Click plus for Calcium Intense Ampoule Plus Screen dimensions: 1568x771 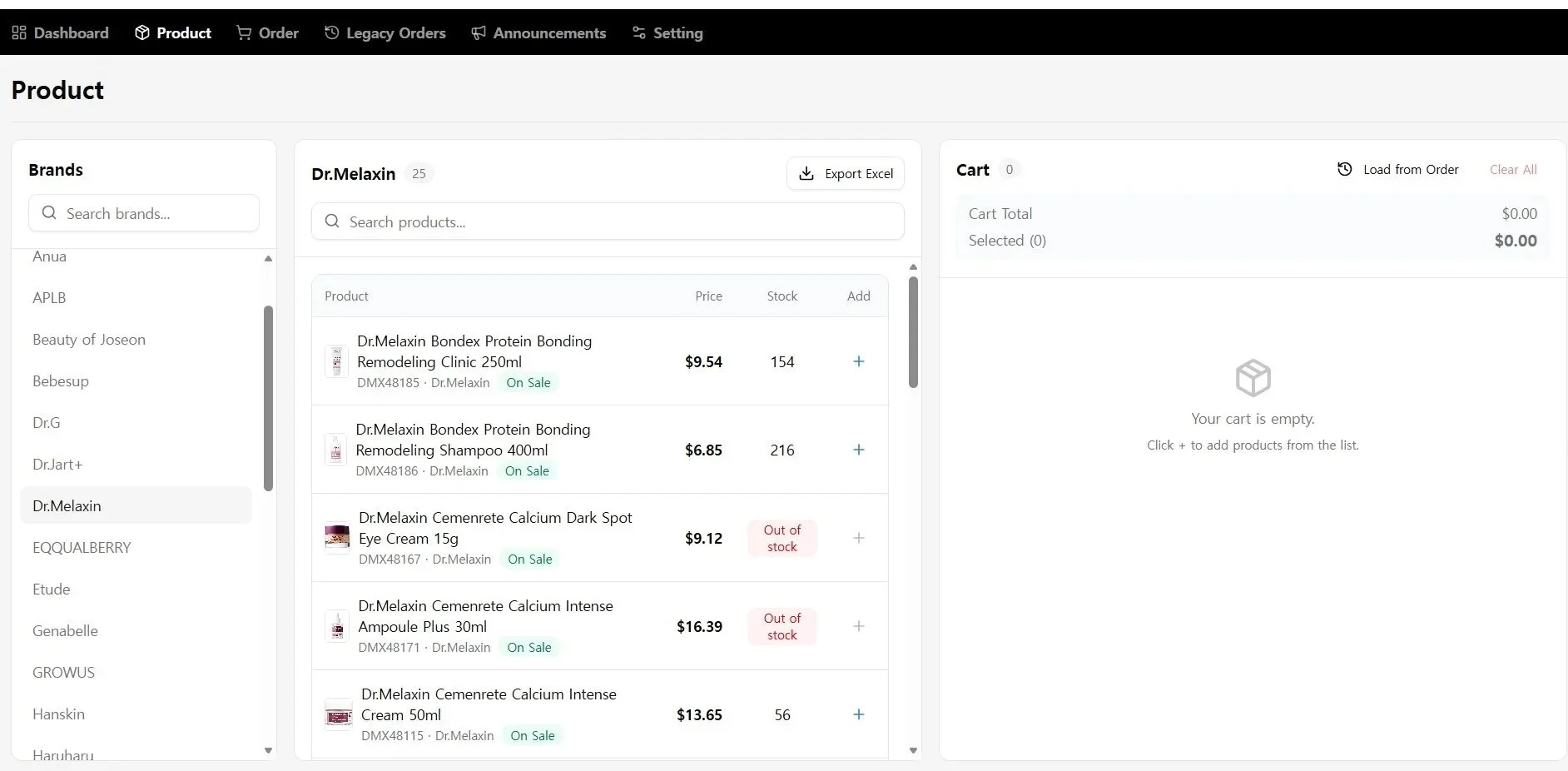tap(859, 626)
